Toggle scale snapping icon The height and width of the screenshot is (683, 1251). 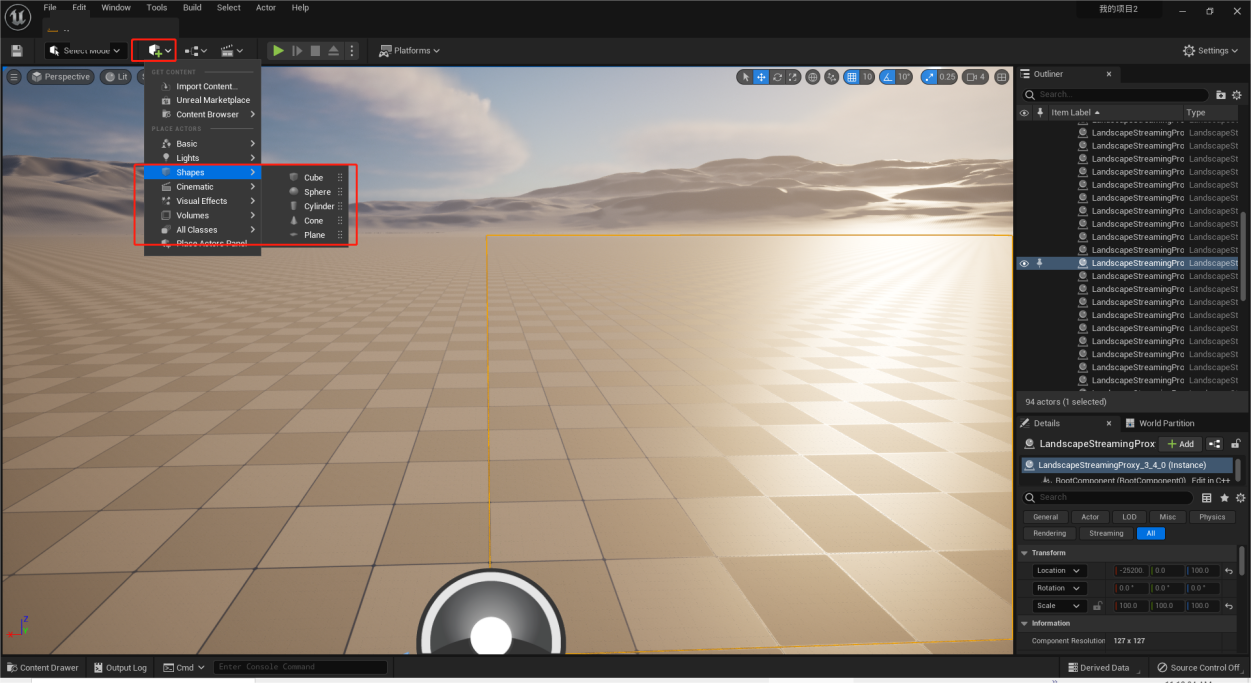[x=929, y=77]
